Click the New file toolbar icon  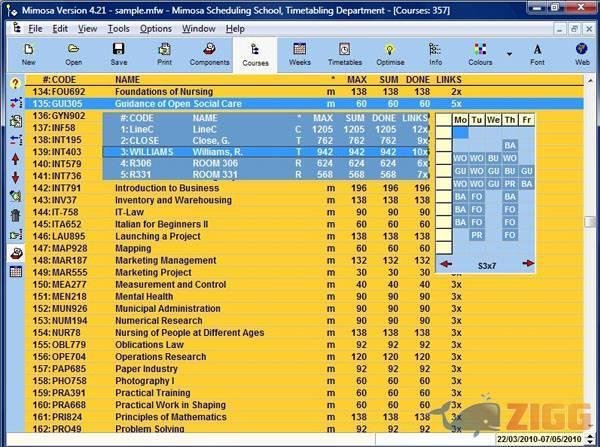[x=28, y=54]
